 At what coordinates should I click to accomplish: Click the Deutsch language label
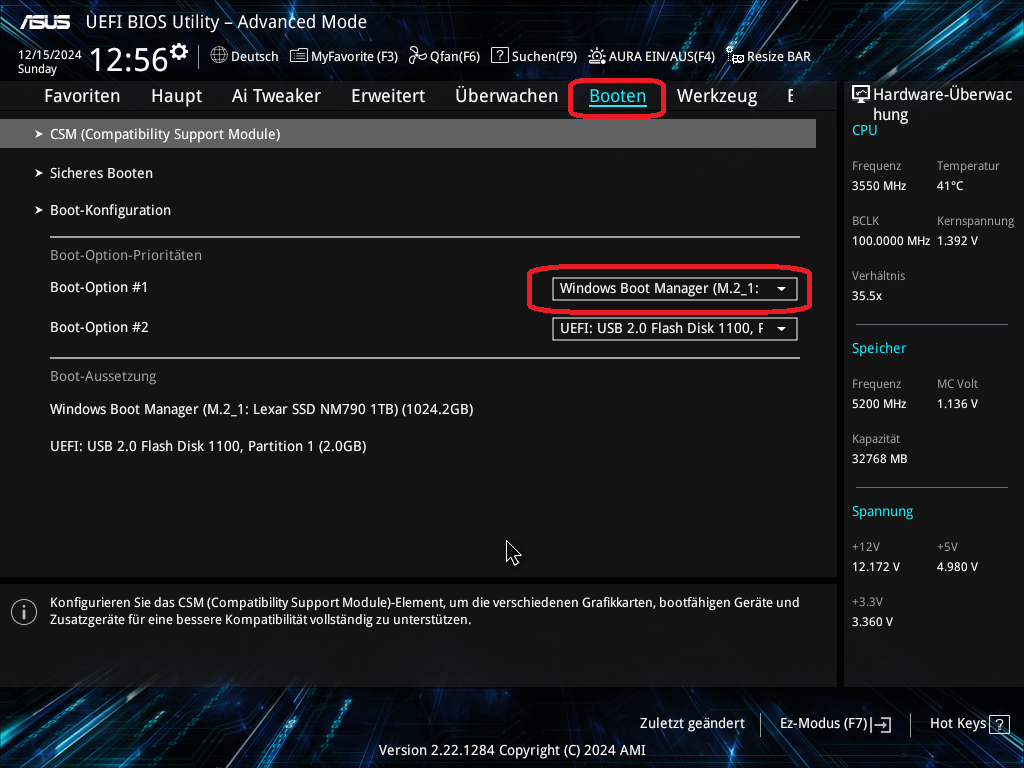tap(255, 56)
